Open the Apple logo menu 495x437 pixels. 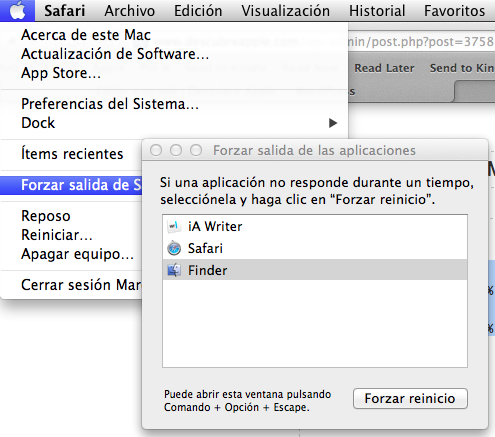[x=17, y=11]
